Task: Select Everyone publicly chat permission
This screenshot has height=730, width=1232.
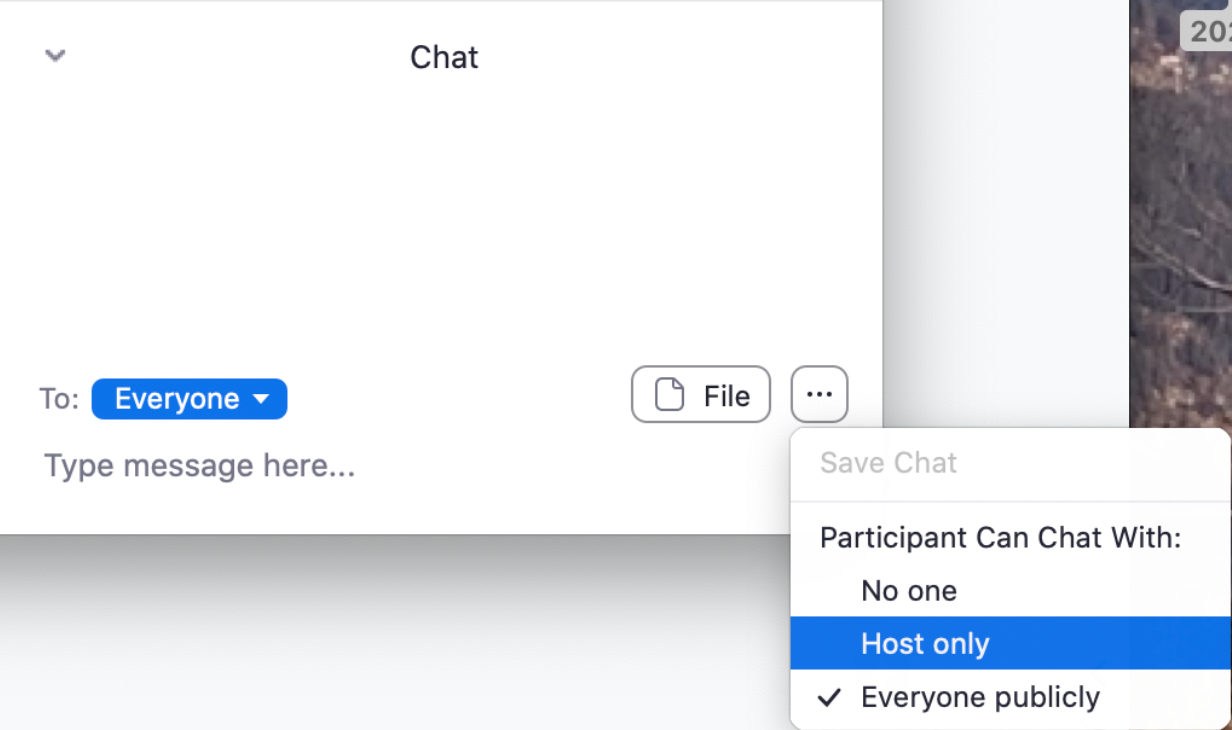Action: 980,697
